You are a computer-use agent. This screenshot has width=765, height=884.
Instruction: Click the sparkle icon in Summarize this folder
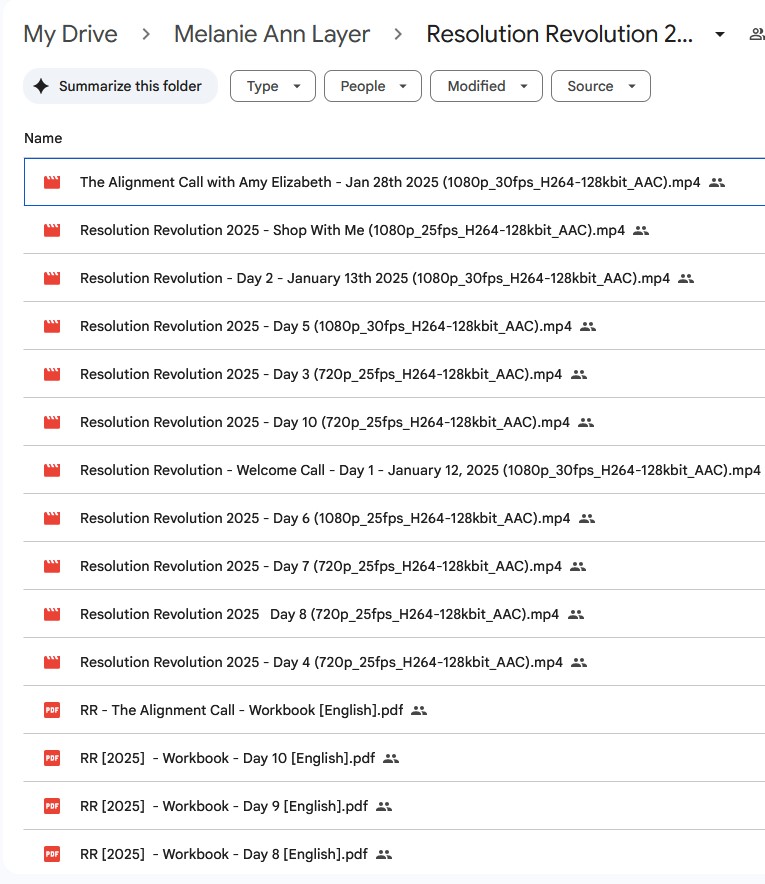click(41, 86)
